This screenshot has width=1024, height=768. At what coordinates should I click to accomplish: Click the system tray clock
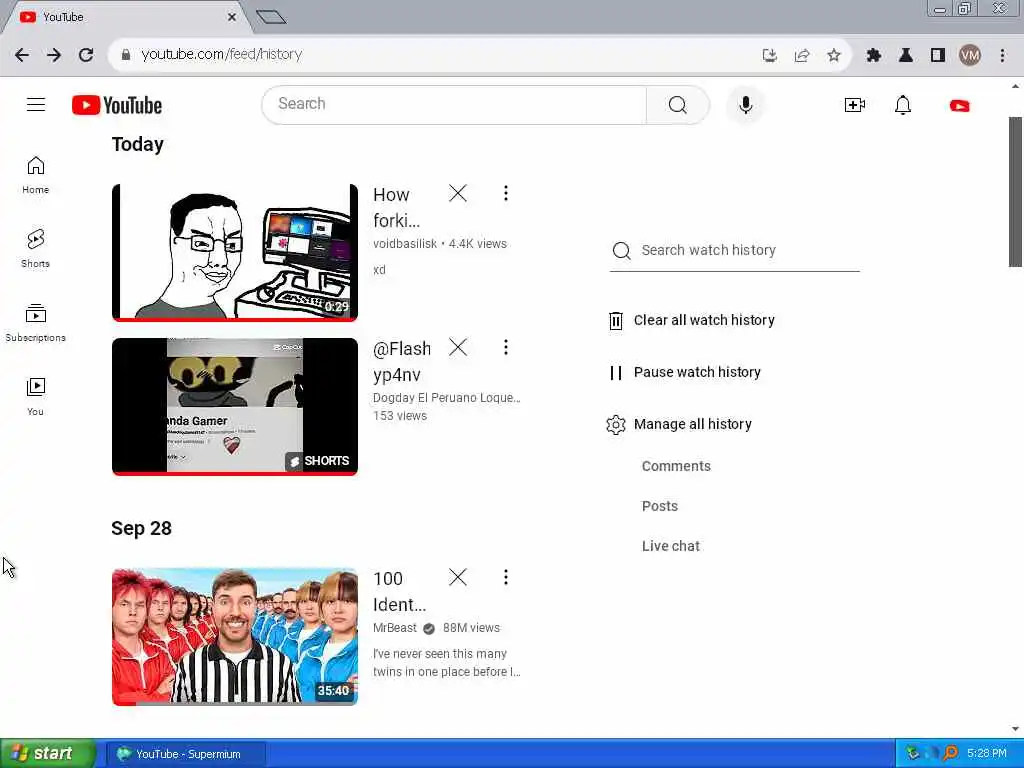[x=987, y=754]
